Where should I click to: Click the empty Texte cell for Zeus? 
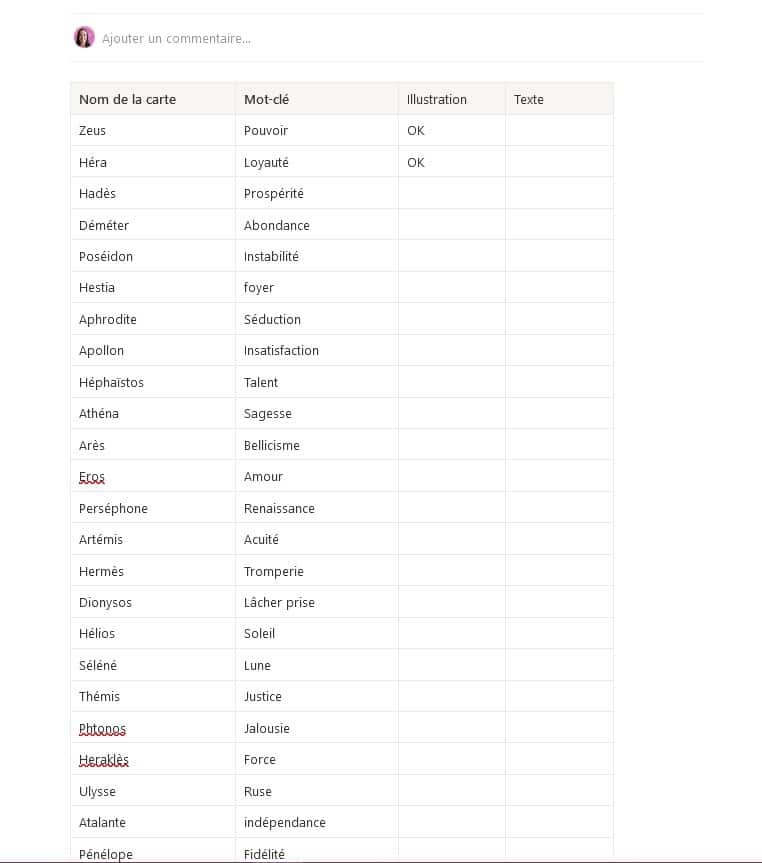click(x=559, y=130)
